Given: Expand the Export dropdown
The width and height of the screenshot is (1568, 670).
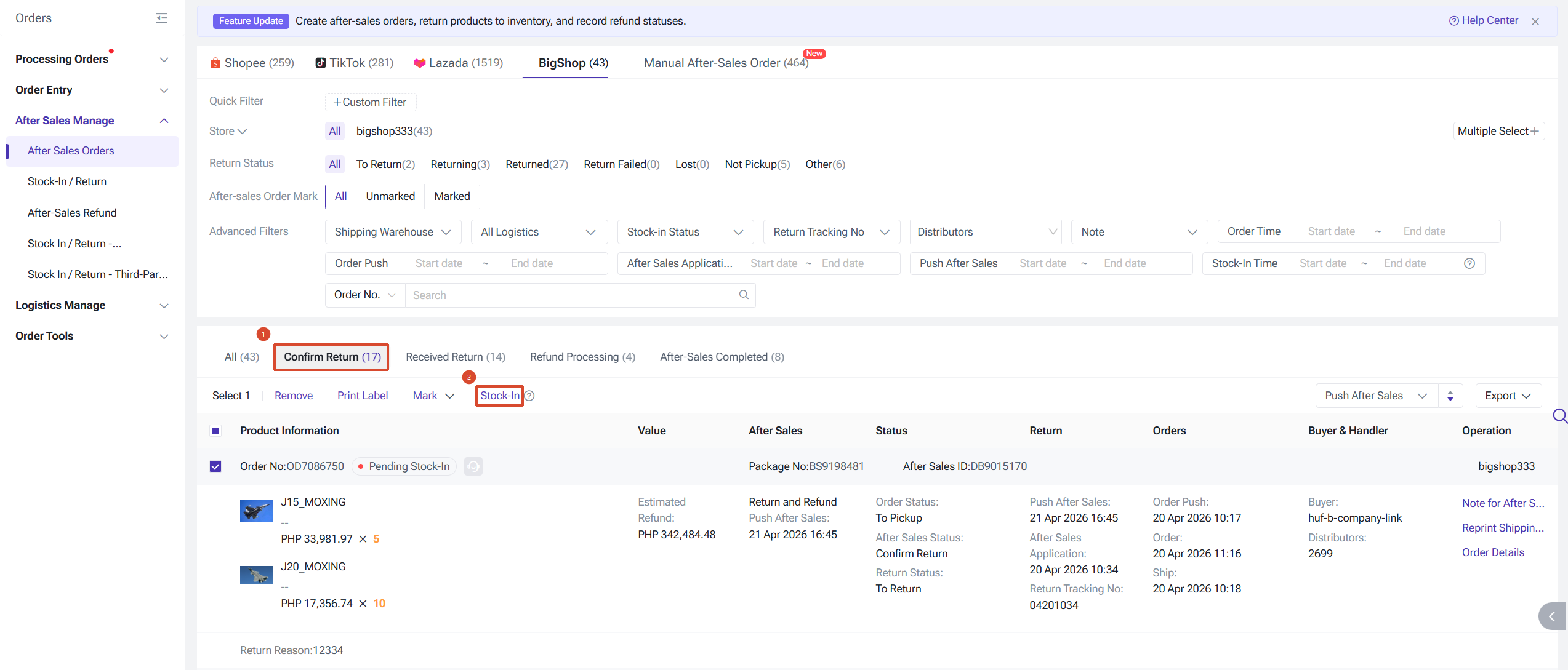Looking at the screenshot, I should (x=1508, y=396).
